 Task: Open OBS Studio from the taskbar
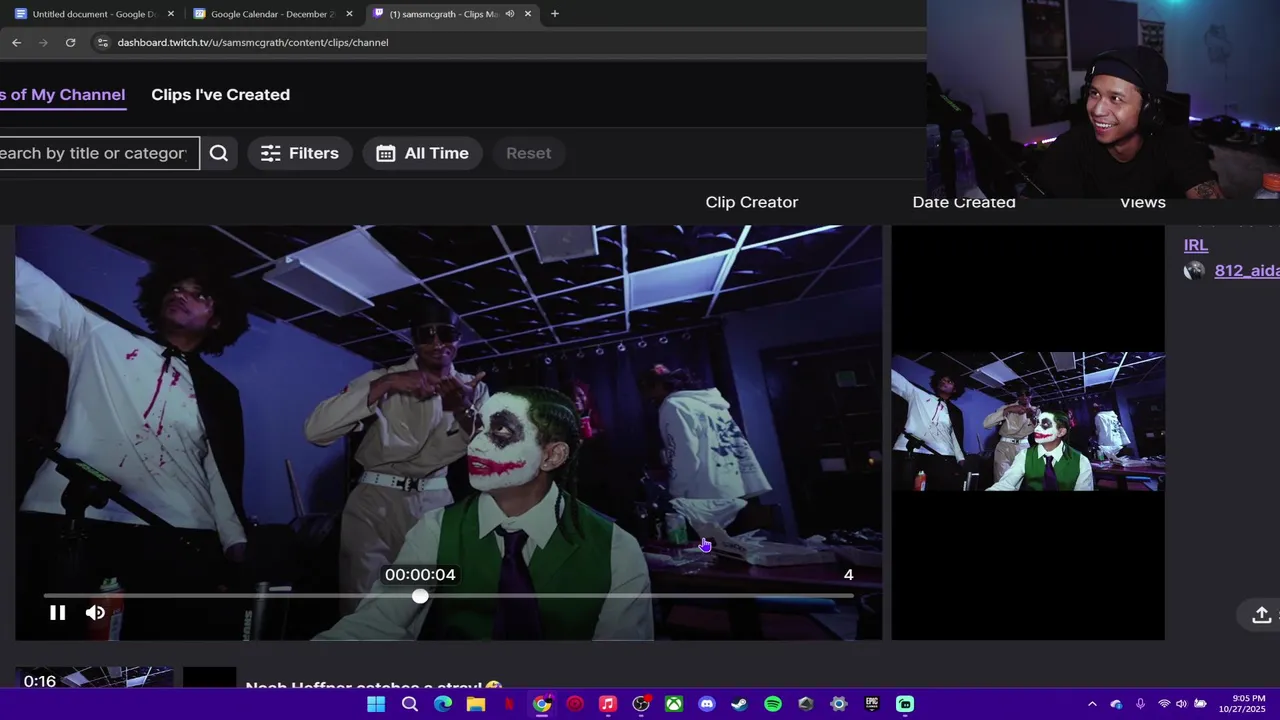[x=640, y=704]
